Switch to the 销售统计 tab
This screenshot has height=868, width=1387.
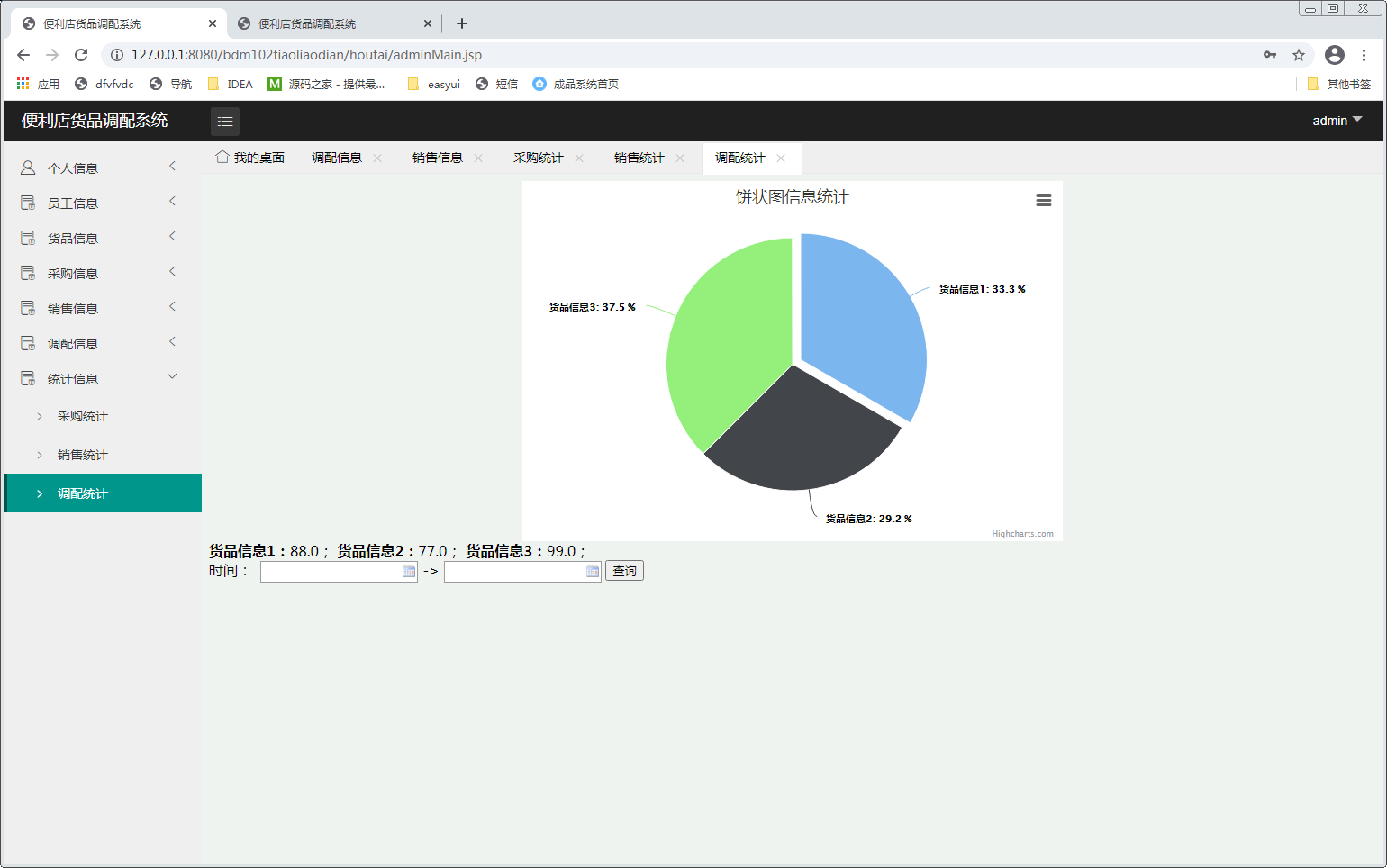(x=639, y=158)
